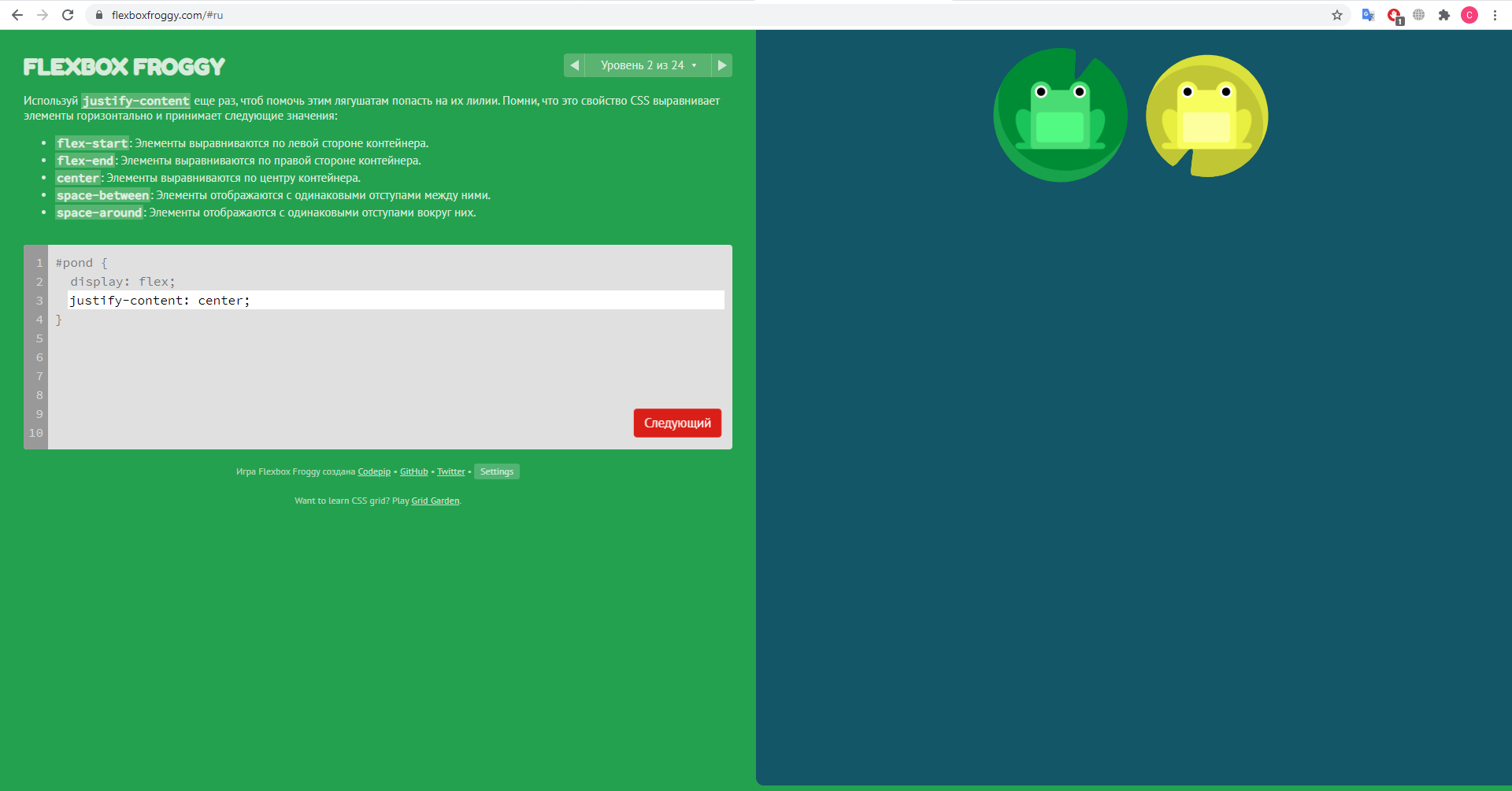Go to the previous level with left arrow
This screenshot has height=791, width=1512.
coord(574,65)
